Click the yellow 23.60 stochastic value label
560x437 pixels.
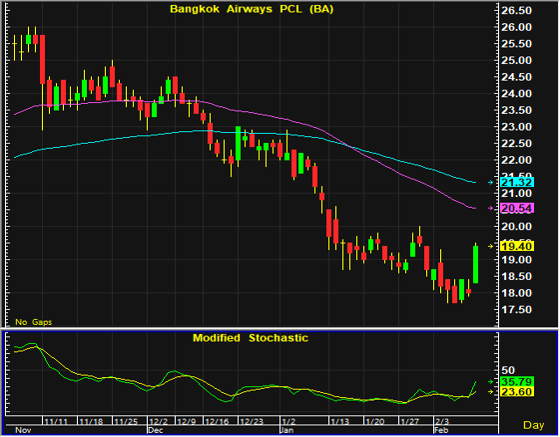517,392
